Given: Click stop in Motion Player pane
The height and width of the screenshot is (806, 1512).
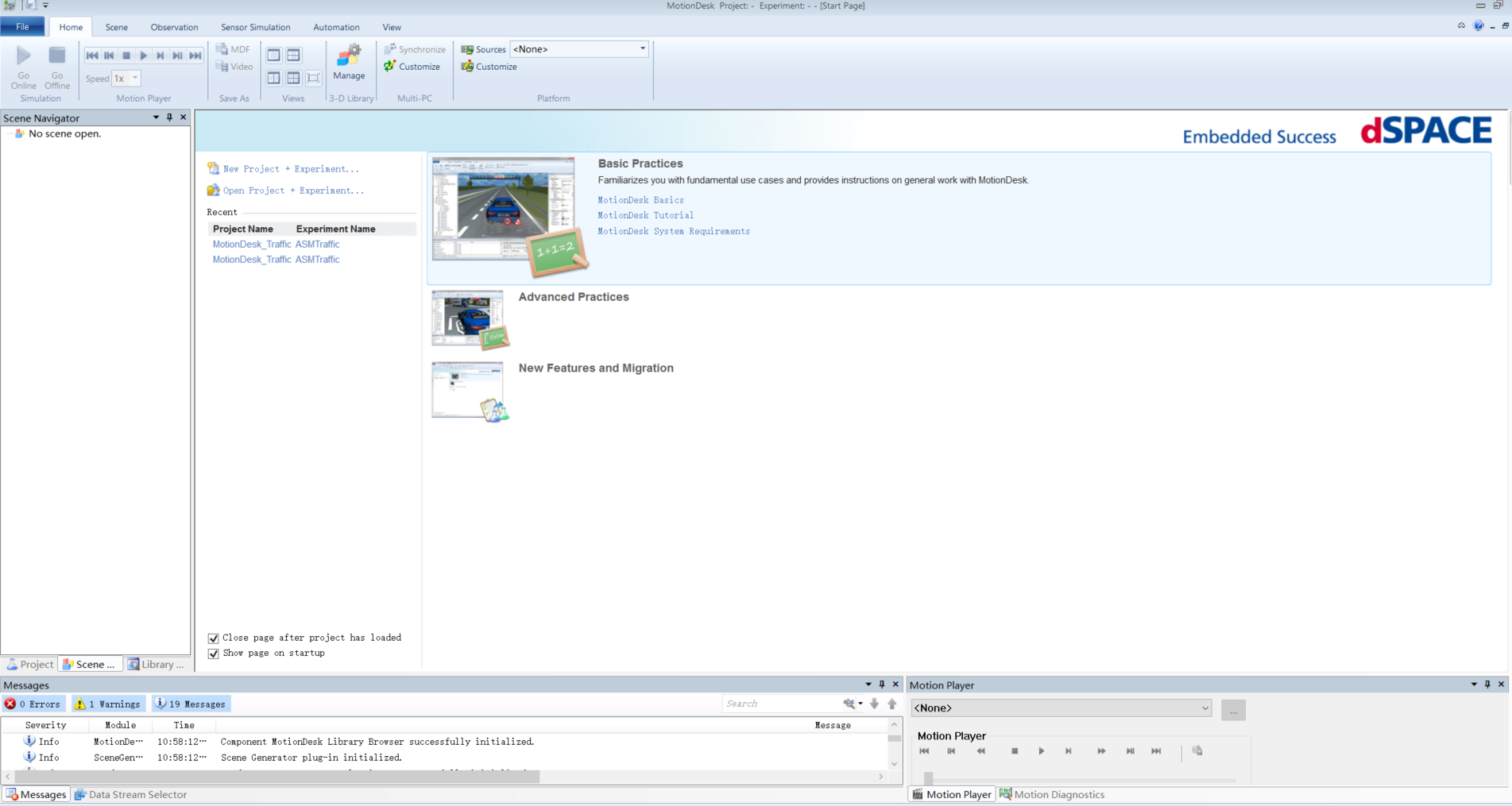Looking at the screenshot, I should tap(1015, 751).
